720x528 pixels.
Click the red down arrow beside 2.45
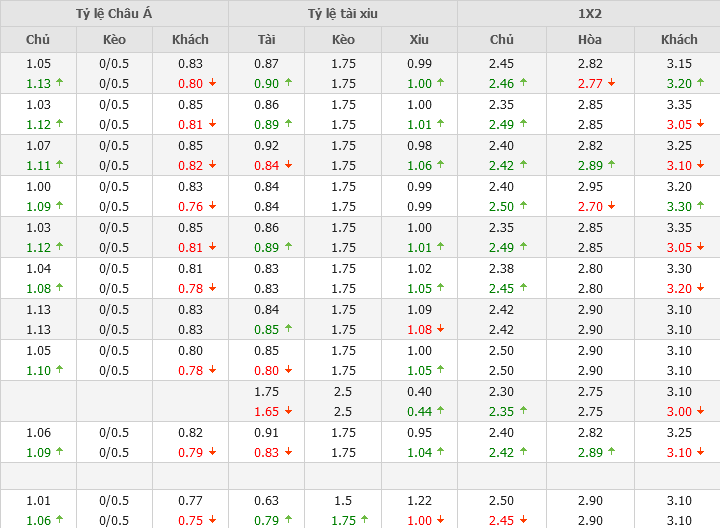(523, 521)
